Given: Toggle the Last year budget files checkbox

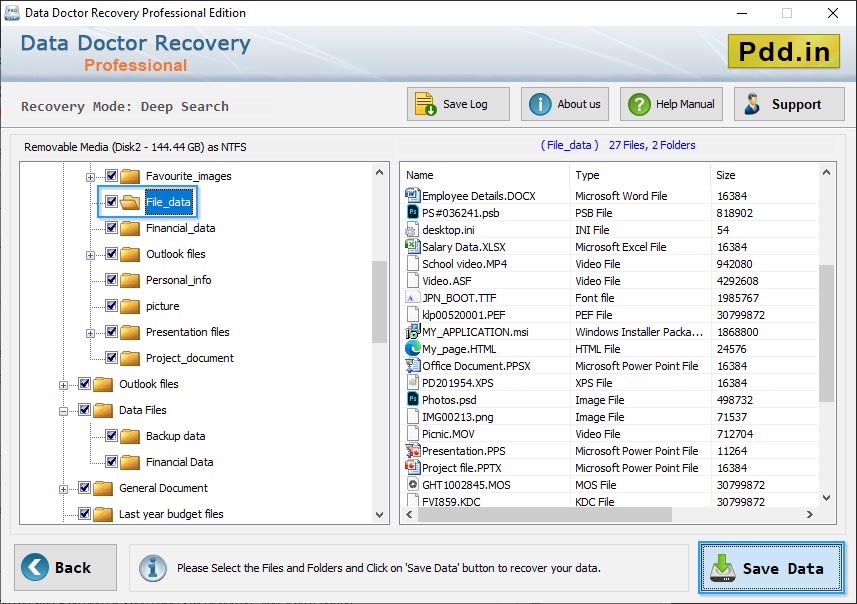Looking at the screenshot, I should click(84, 513).
